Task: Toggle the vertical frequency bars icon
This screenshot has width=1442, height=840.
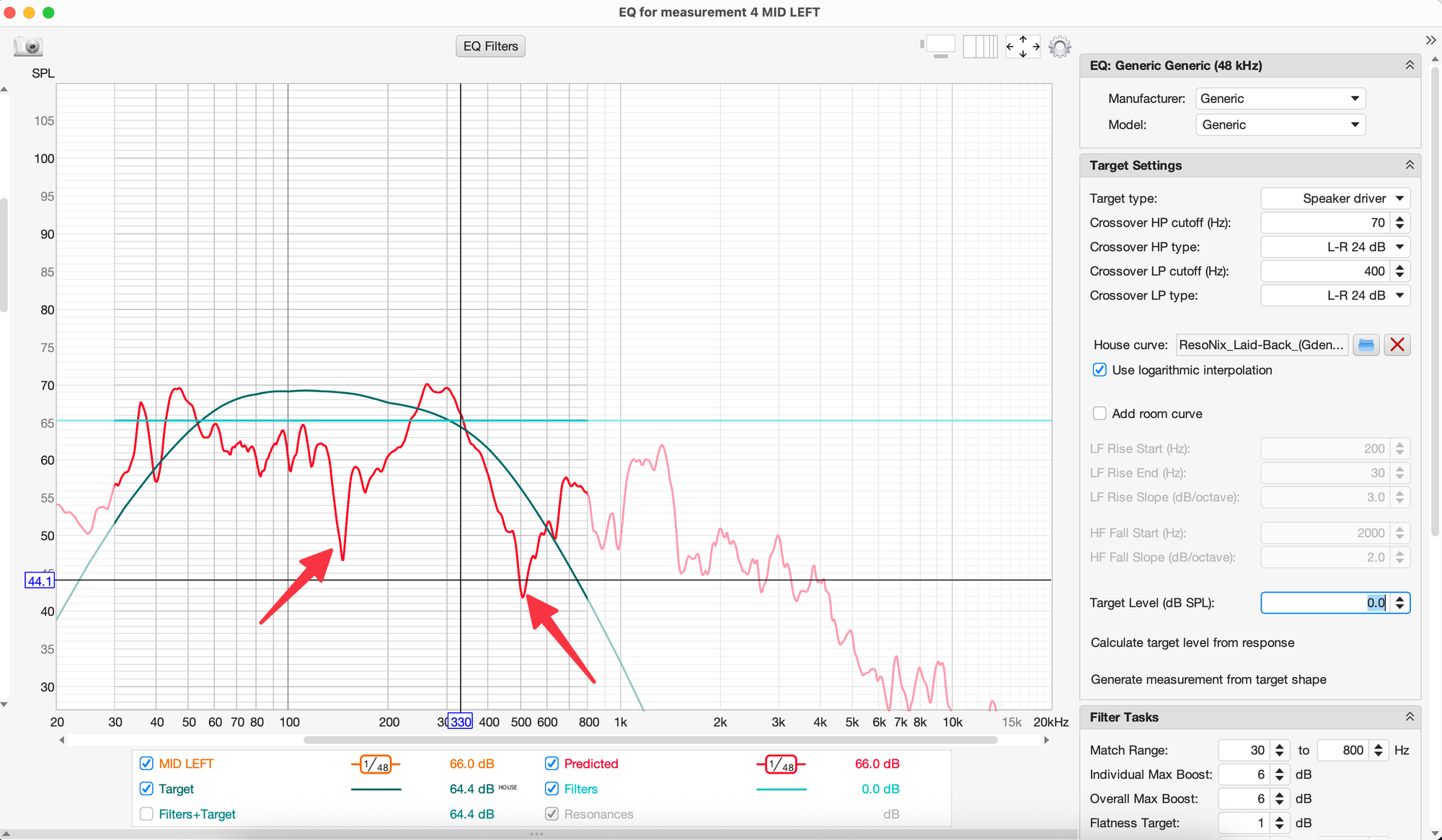Action: coord(980,47)
